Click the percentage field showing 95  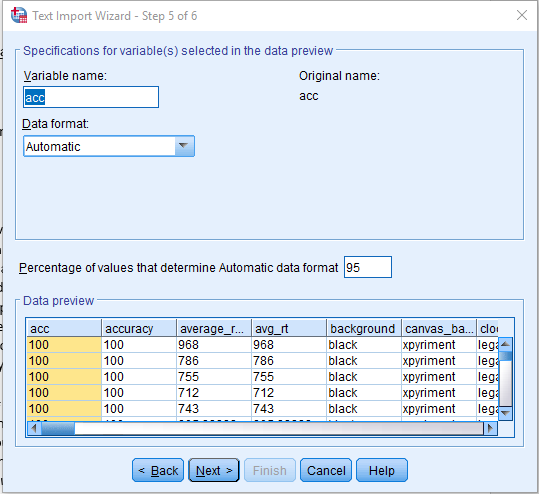click(367, 267)
